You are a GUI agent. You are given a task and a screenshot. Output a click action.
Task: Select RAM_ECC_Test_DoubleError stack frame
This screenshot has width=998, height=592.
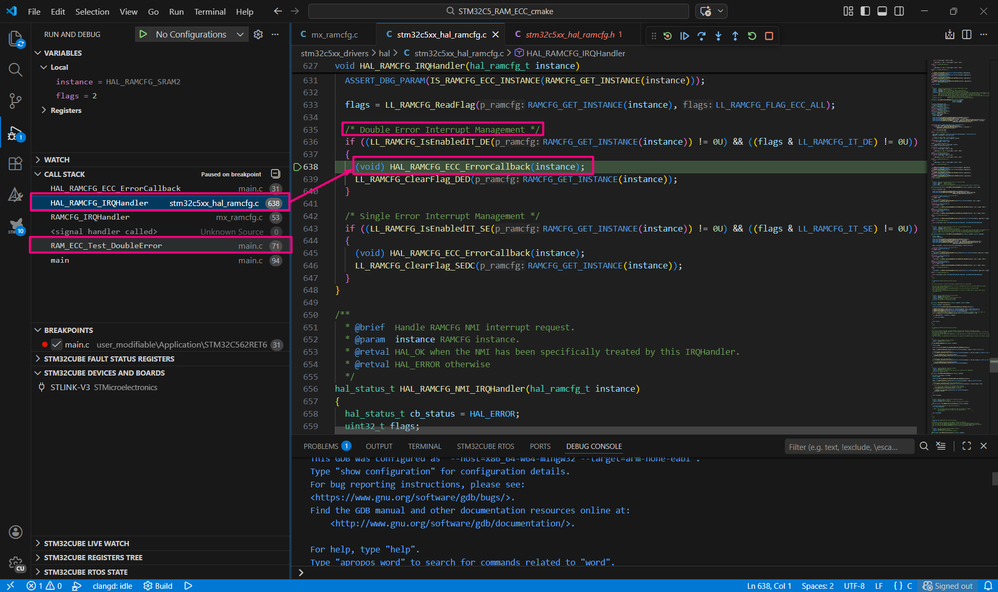click(x=161, y=246)
